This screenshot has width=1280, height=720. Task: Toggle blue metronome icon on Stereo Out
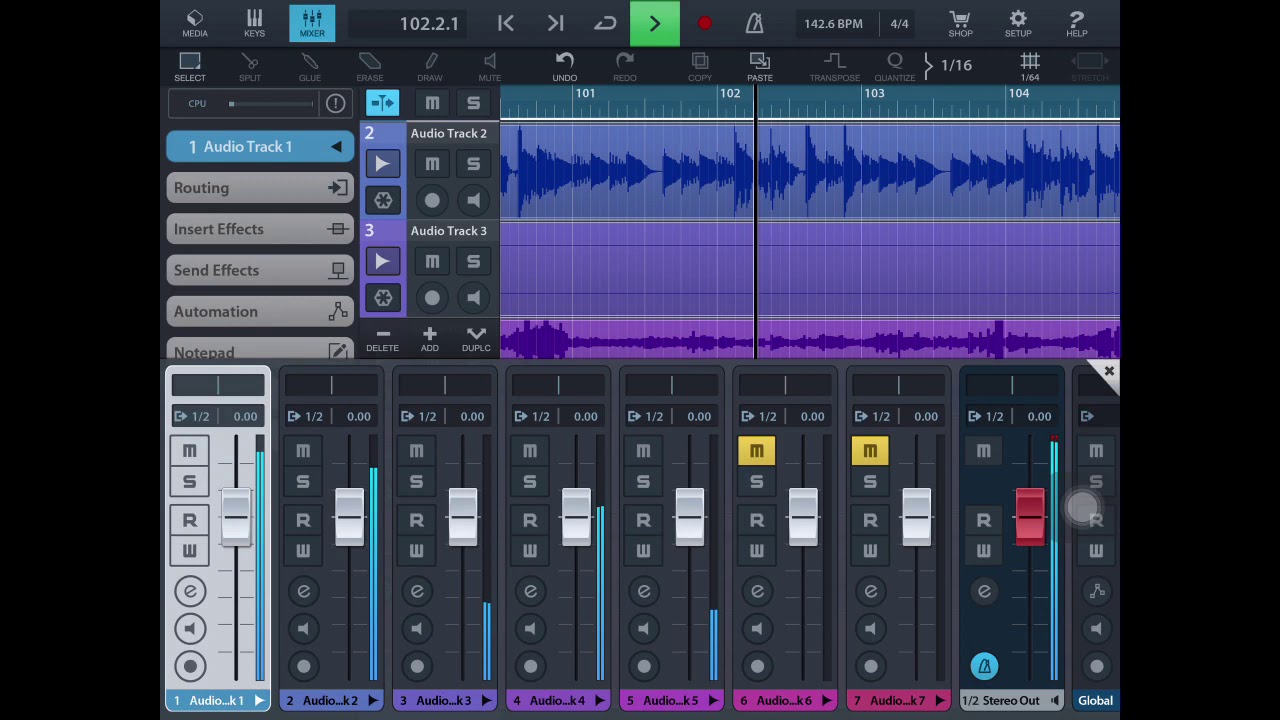pos(984,666)
